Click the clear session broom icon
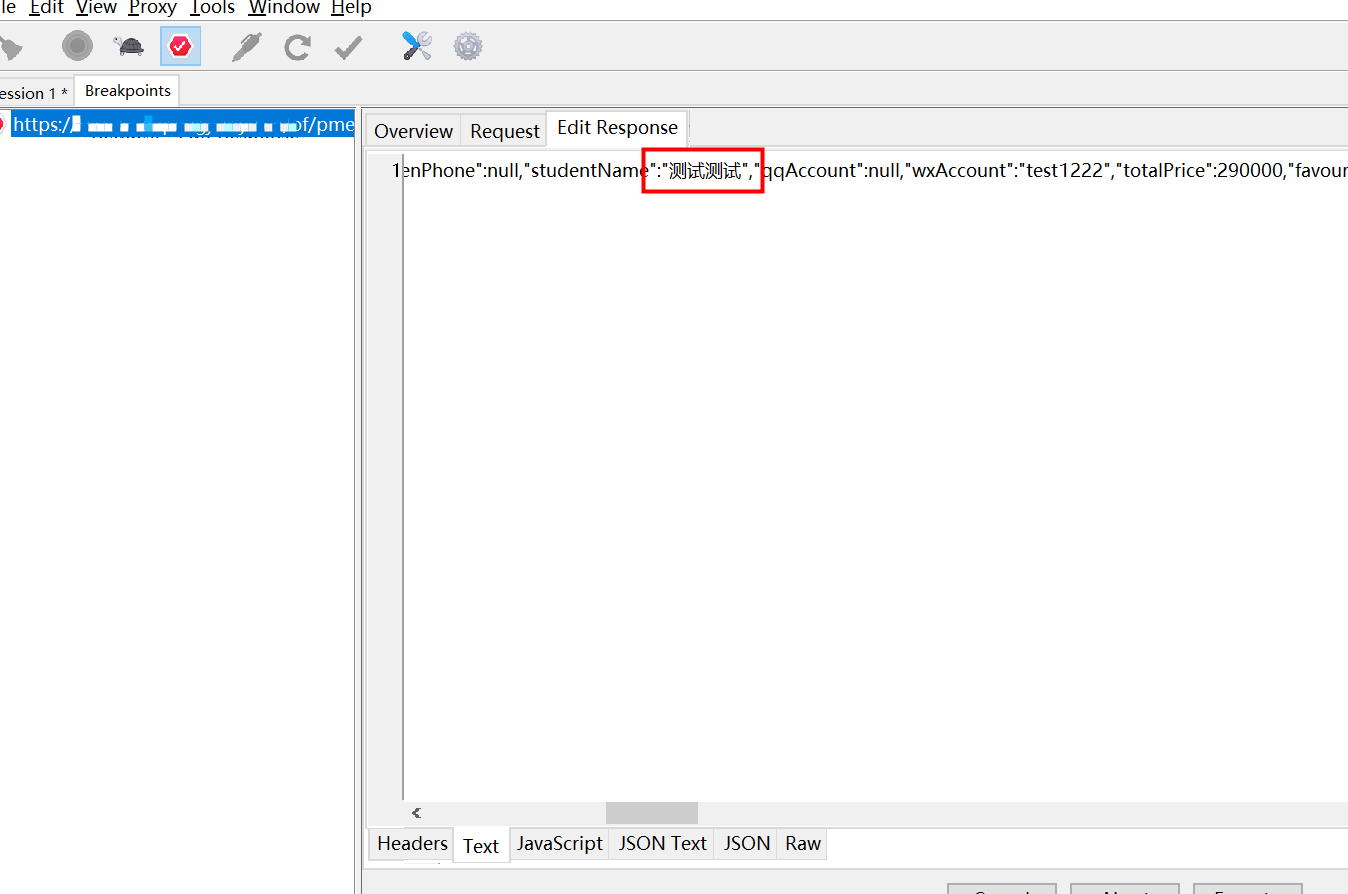 (x=10, y=47)
